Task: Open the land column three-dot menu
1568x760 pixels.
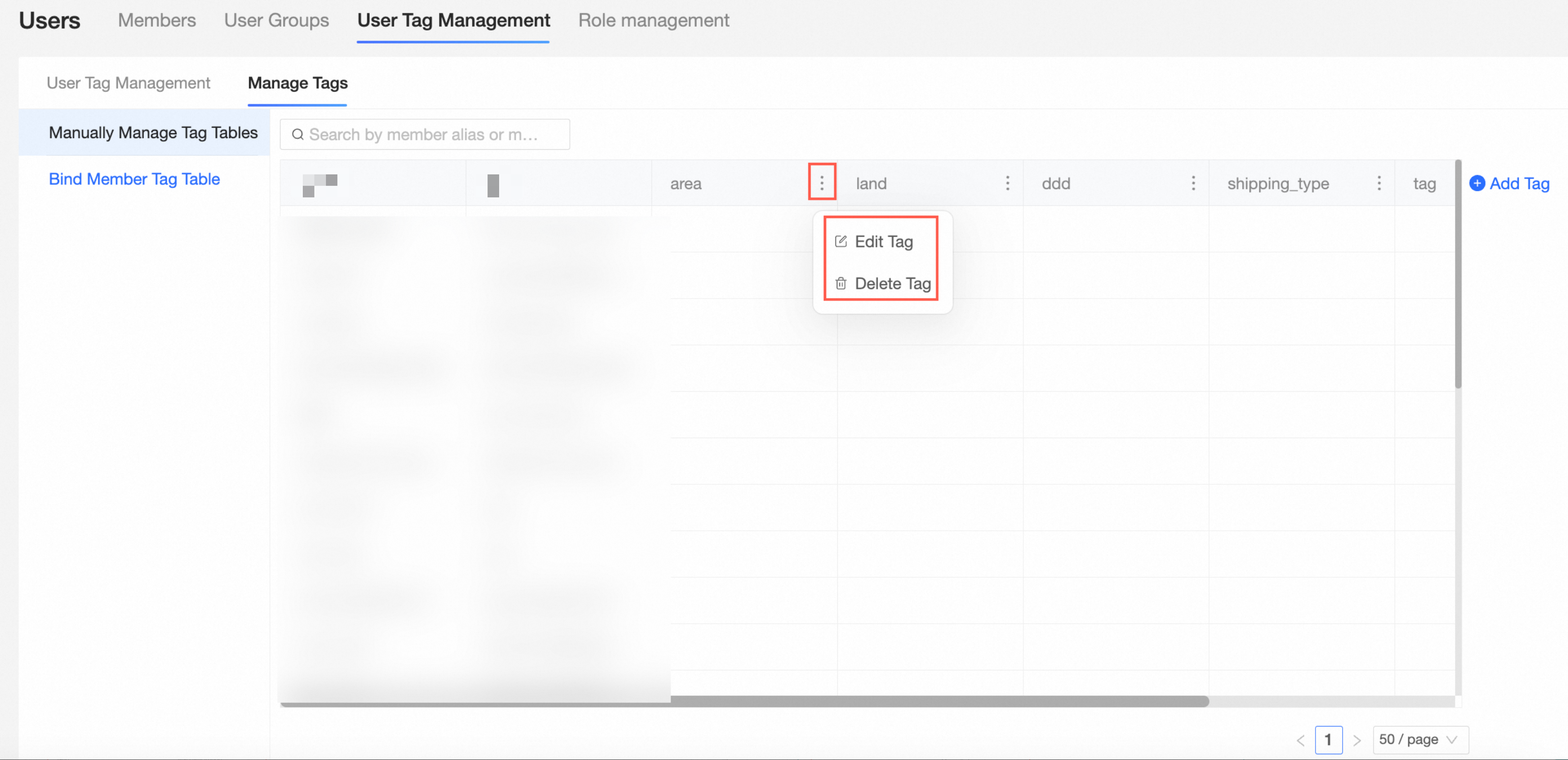Action: 1007,183
